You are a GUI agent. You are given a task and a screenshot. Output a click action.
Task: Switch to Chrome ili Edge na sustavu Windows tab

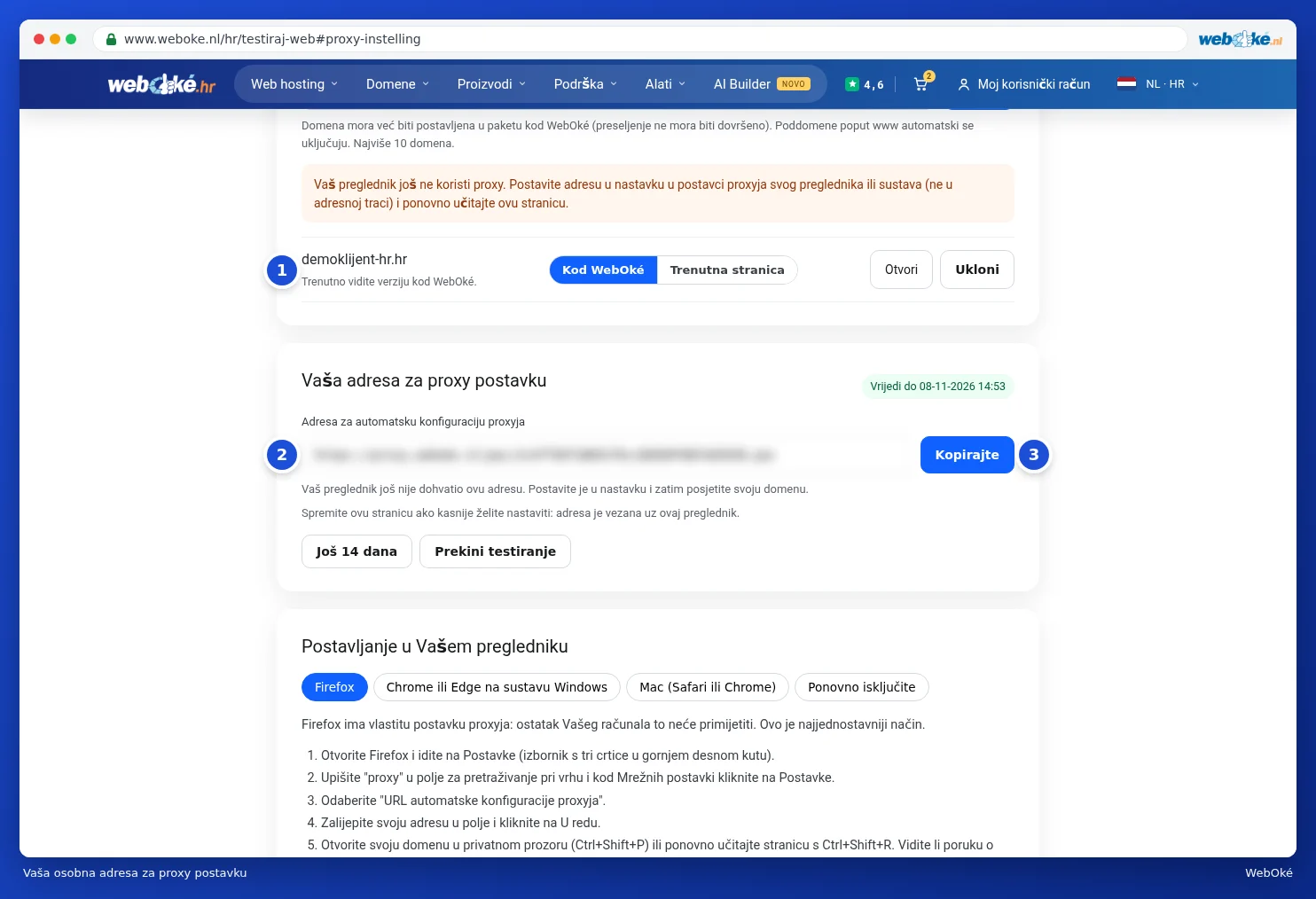pos(497,687)
